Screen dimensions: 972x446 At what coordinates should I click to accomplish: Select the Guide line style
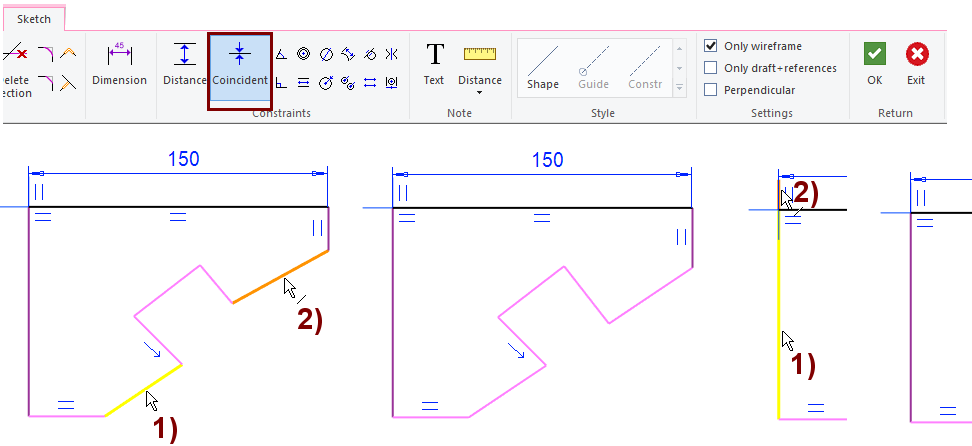click(x=594, y=66)
